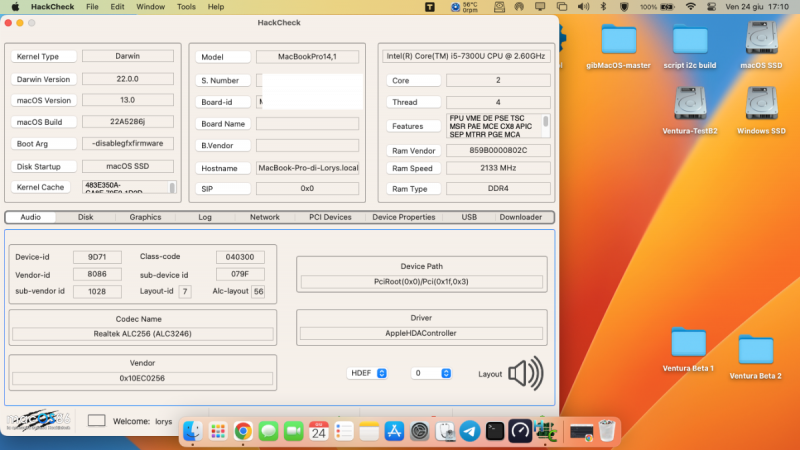Click the speaker Layout icon

point(526,373)
